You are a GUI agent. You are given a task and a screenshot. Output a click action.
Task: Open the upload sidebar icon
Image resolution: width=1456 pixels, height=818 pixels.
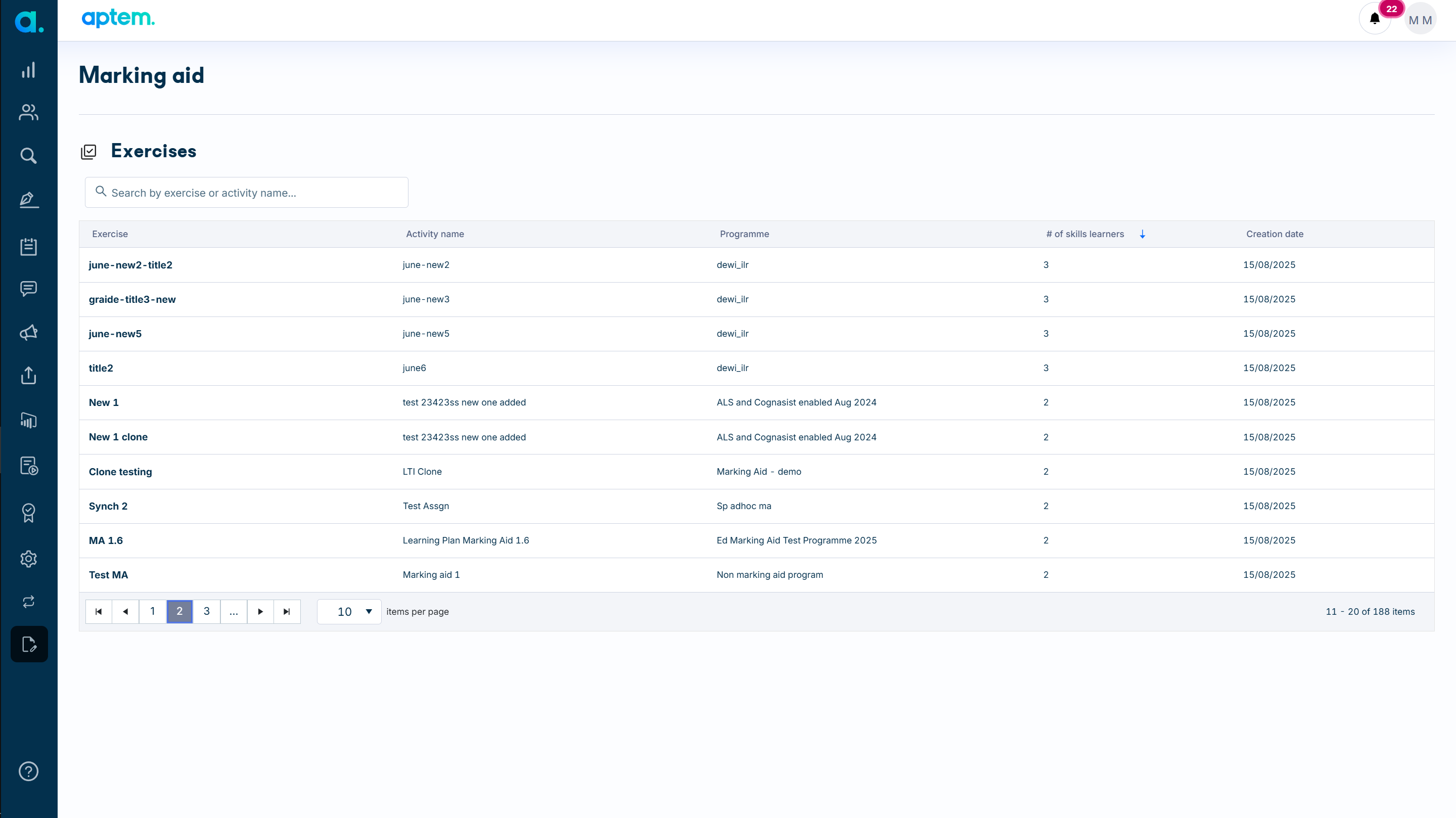28,375
